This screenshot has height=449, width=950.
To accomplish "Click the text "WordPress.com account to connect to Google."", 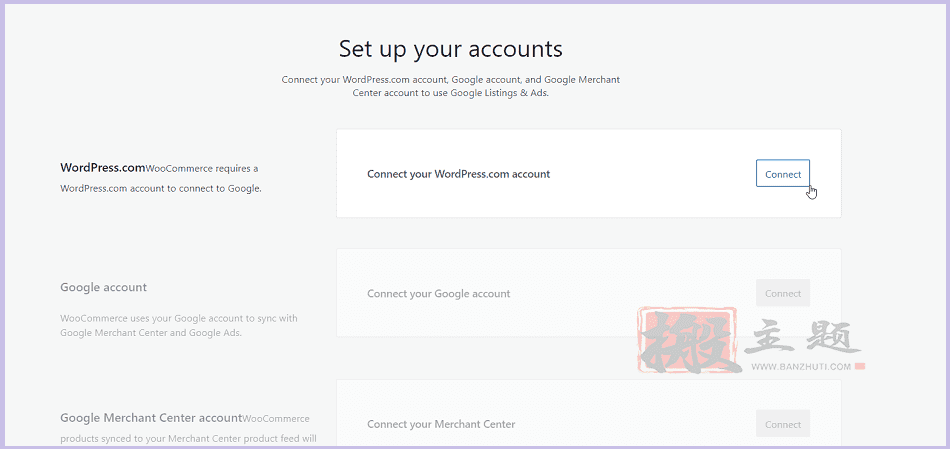I will 161,188.
